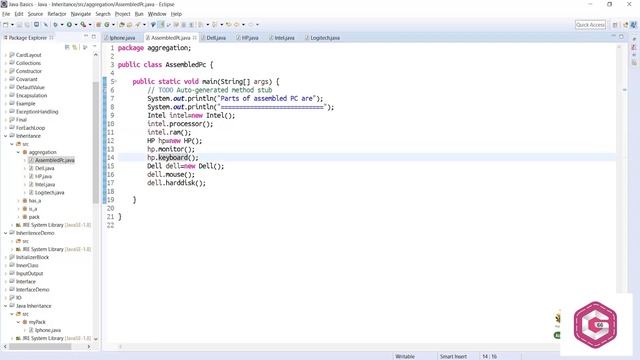Collapse the aggregation package
The width and height of the screenshot is (640, 360).
(18, 152)
